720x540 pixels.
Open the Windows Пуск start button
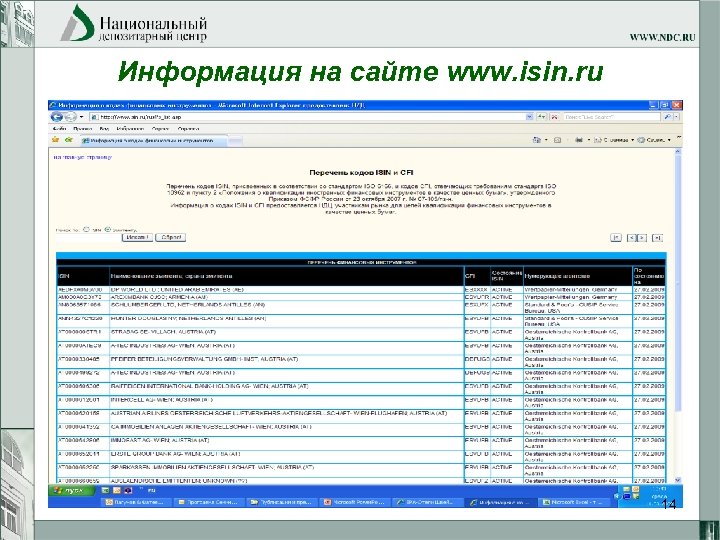[71, 490]
